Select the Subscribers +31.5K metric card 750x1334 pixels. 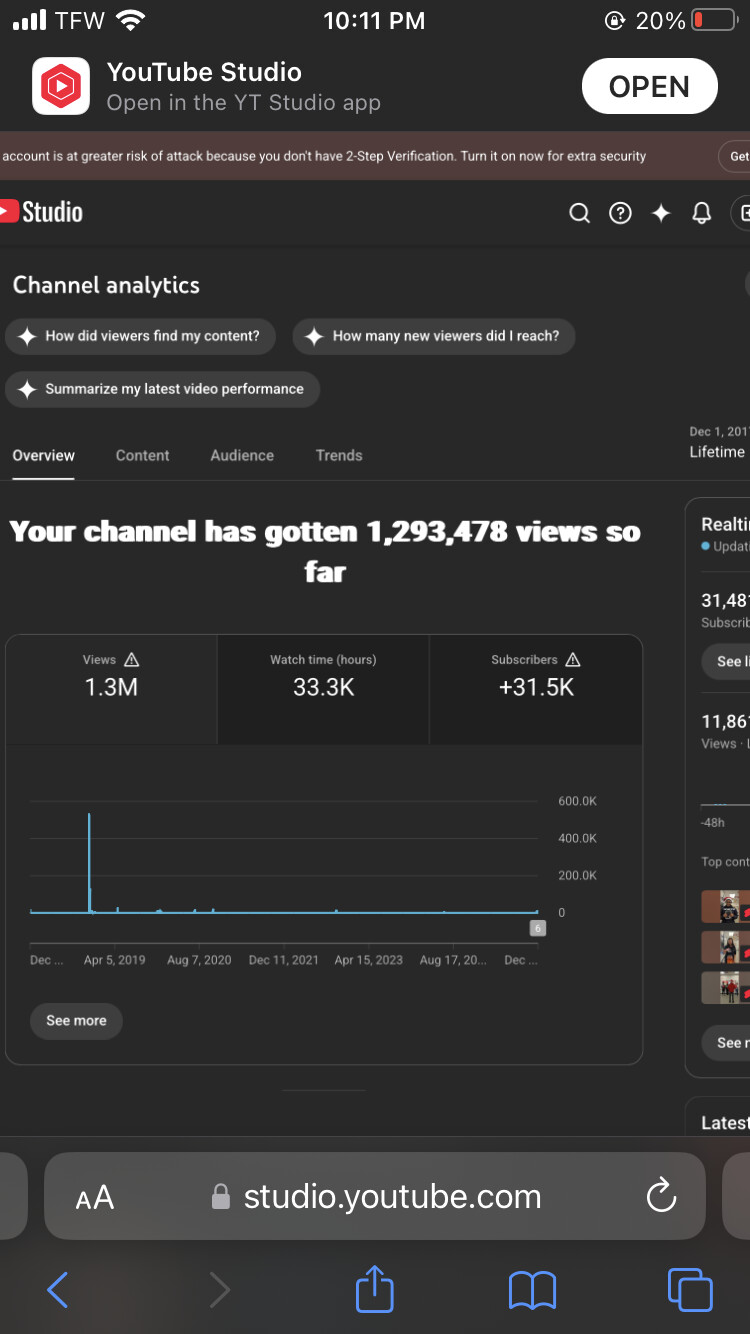pos(536,689)
